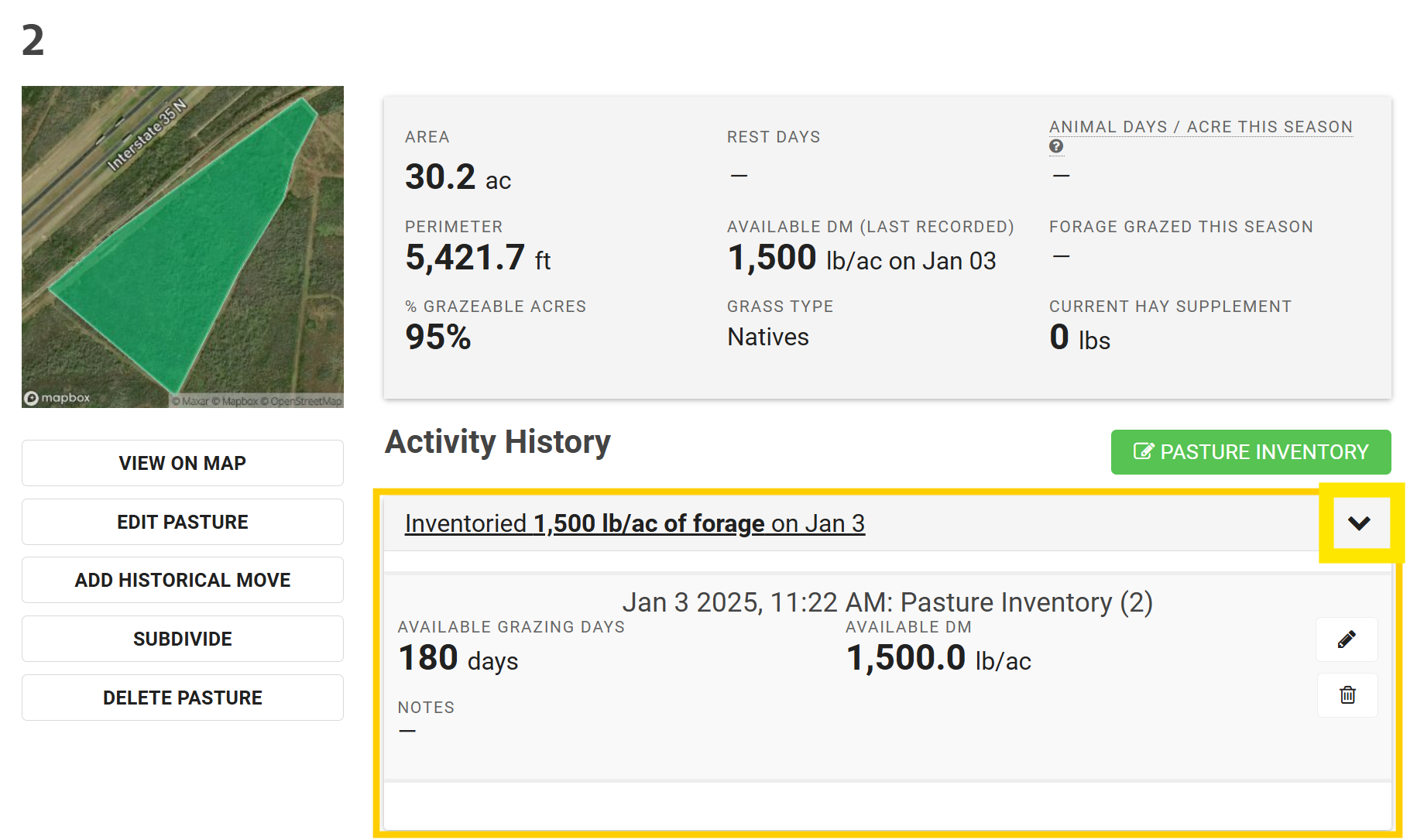
Task: Click the Available DM 1,500 lb/ac value
Action: click(x=862, y=259)
